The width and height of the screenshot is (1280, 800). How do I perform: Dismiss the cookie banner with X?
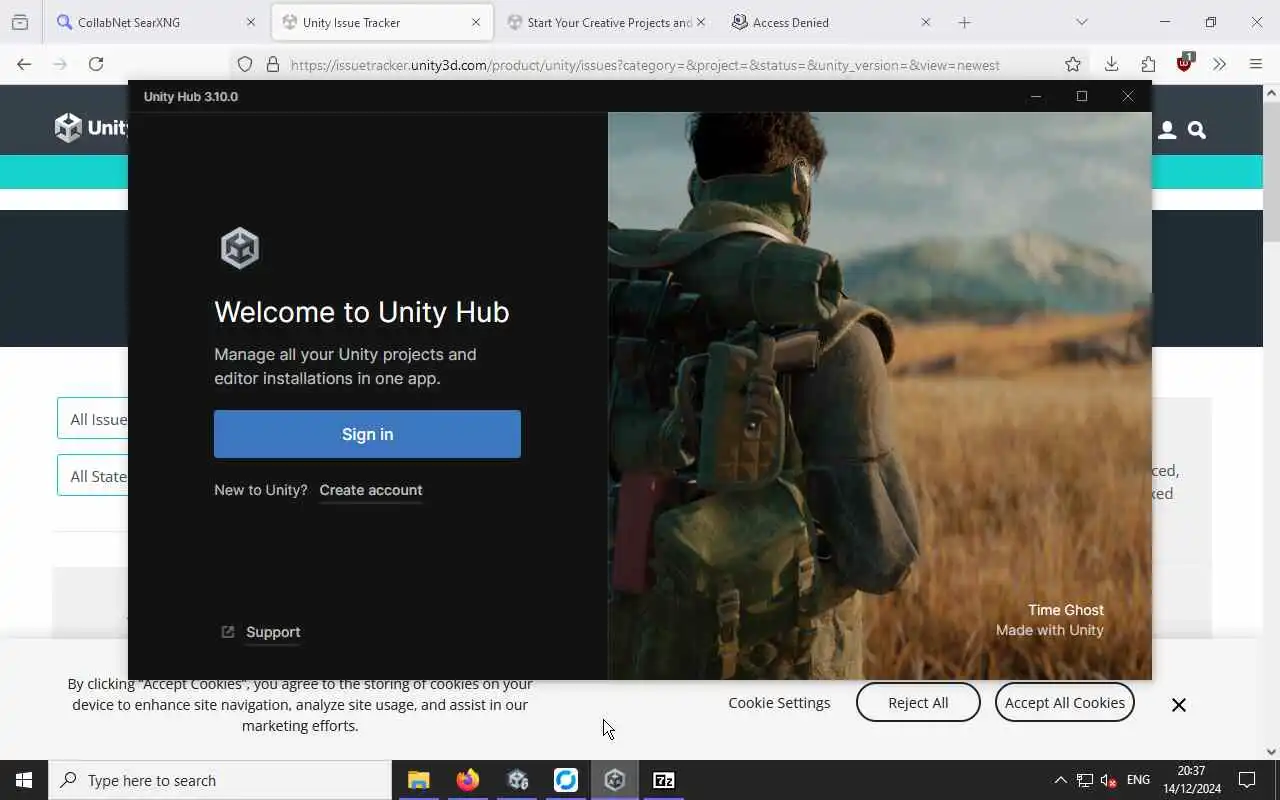[1179, 705]
